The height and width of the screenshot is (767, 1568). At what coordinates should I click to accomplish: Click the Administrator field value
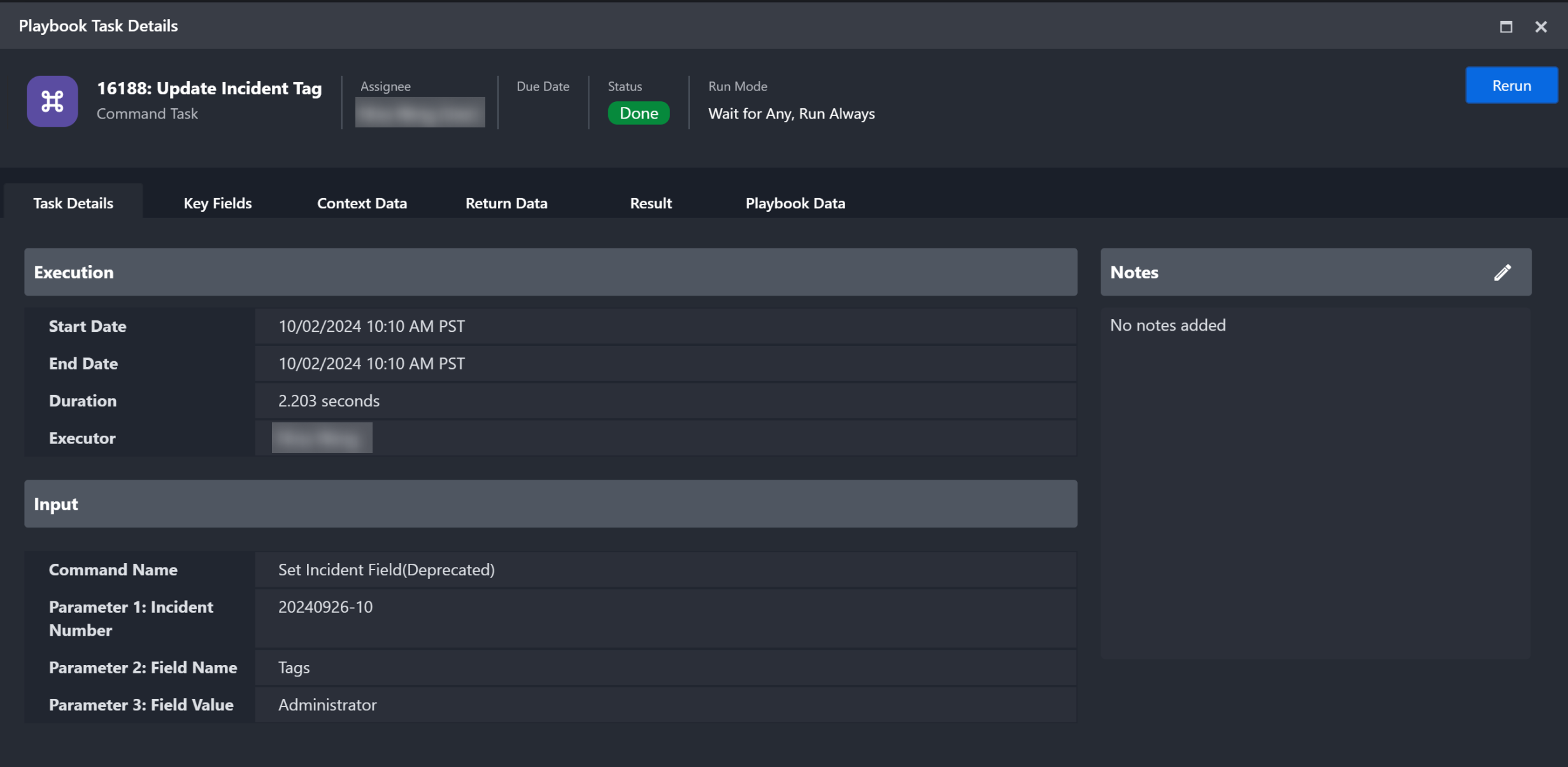(327, 705)
